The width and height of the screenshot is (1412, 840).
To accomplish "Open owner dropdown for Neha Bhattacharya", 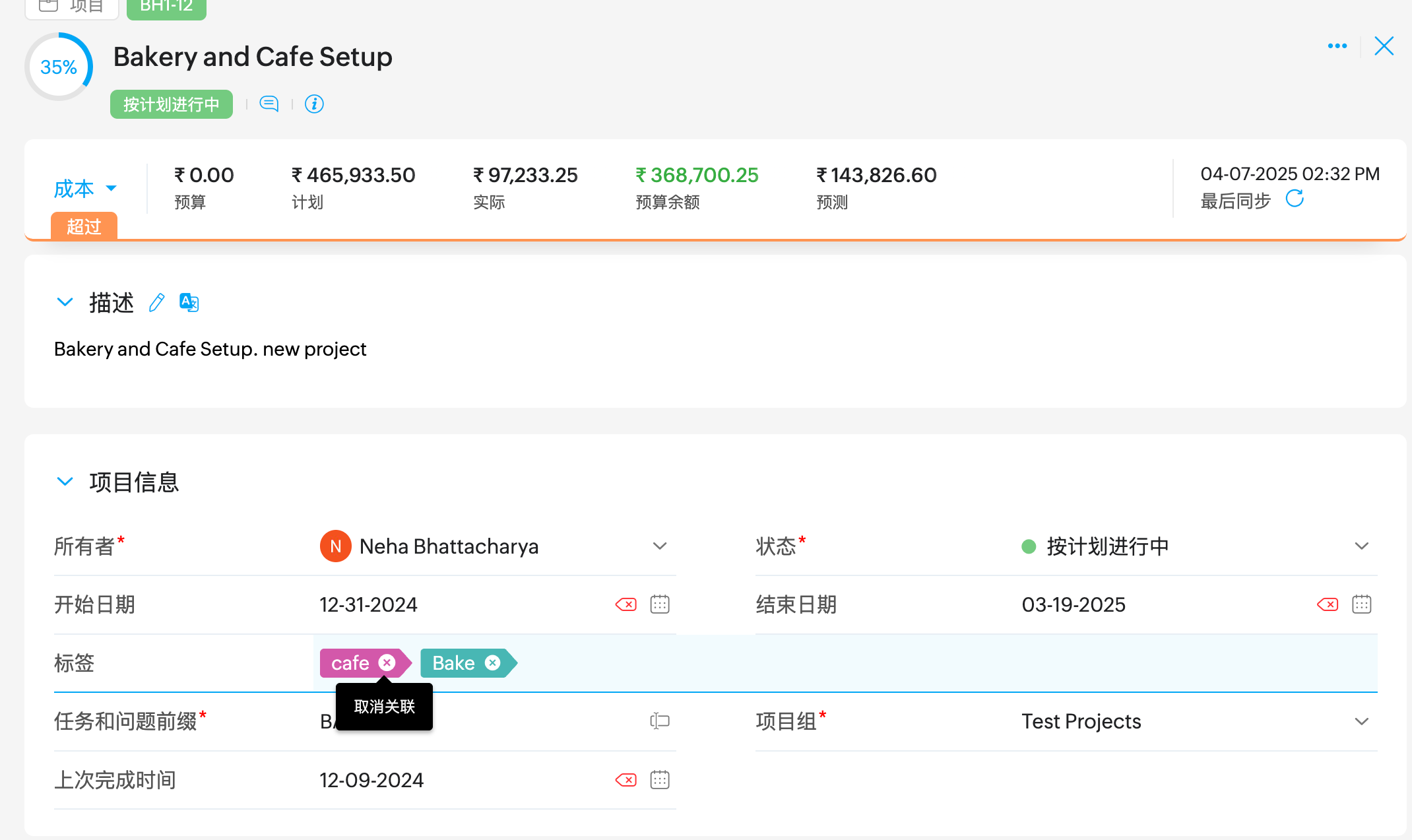I will coord(659,546).
